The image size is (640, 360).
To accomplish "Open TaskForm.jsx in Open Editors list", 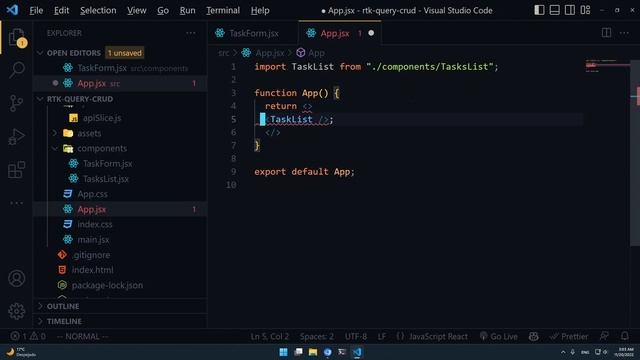I will click(x=120, y=68).
